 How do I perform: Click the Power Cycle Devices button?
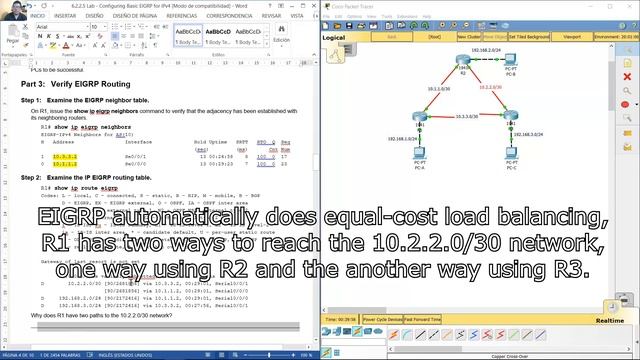coord(383,320)
